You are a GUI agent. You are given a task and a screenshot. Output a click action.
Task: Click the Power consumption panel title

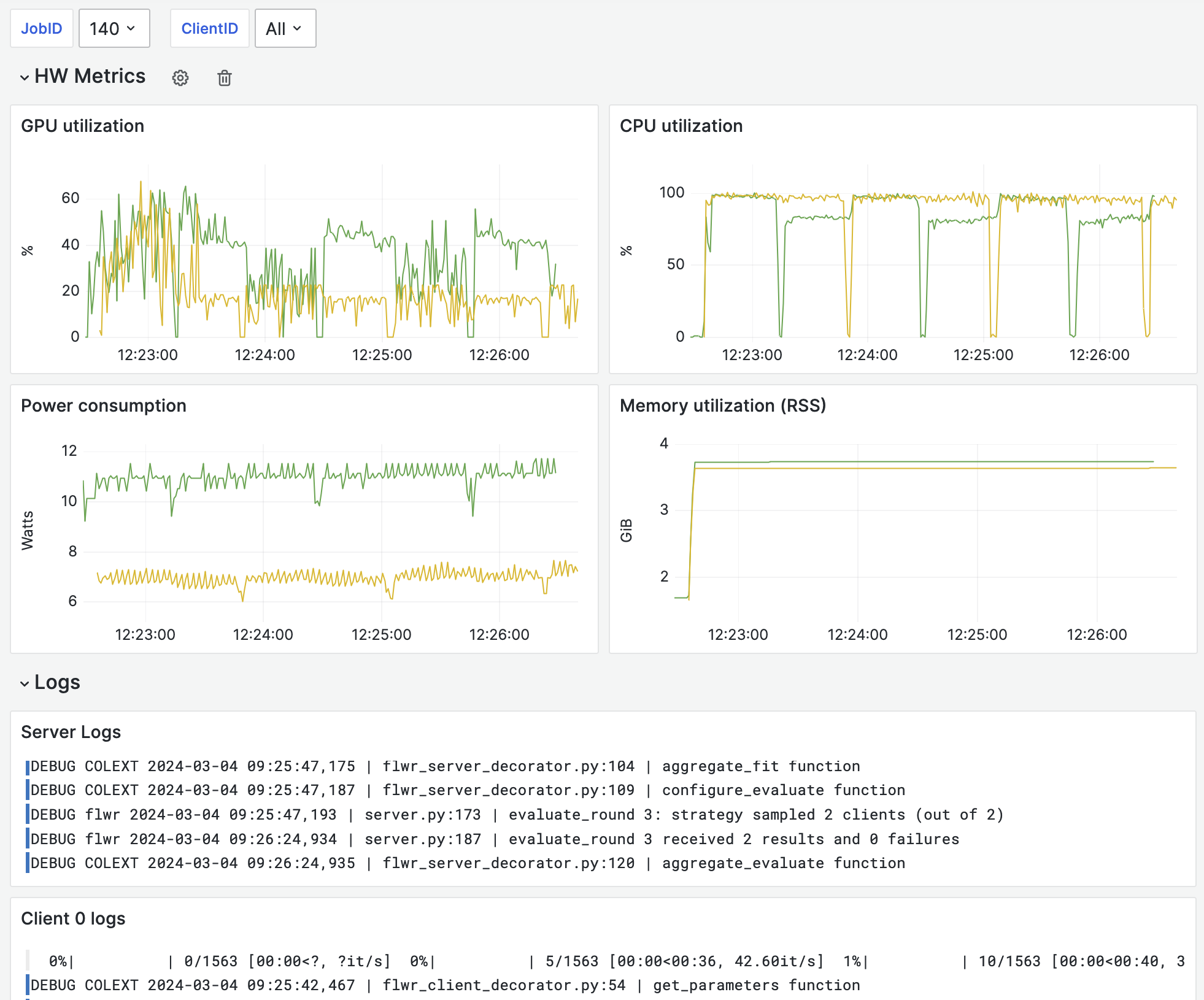103,406
